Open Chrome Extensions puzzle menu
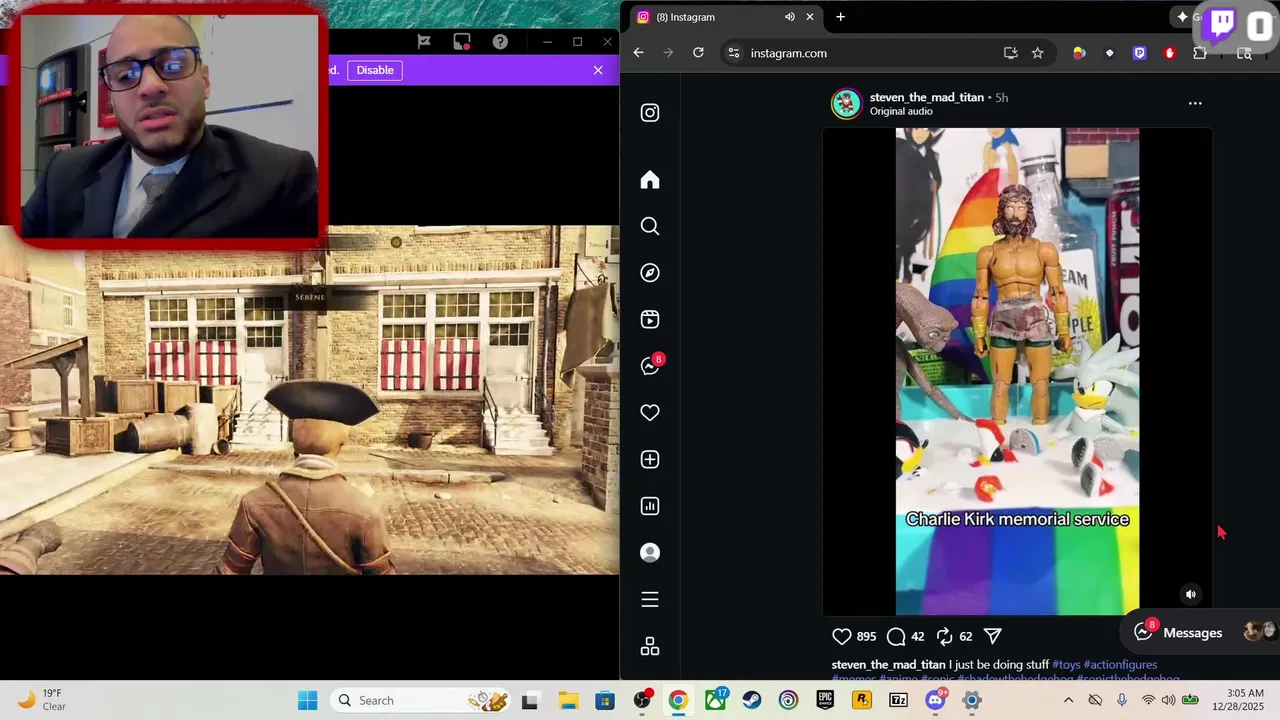This screenshot has width=1280, height=720. (1200, 53)
